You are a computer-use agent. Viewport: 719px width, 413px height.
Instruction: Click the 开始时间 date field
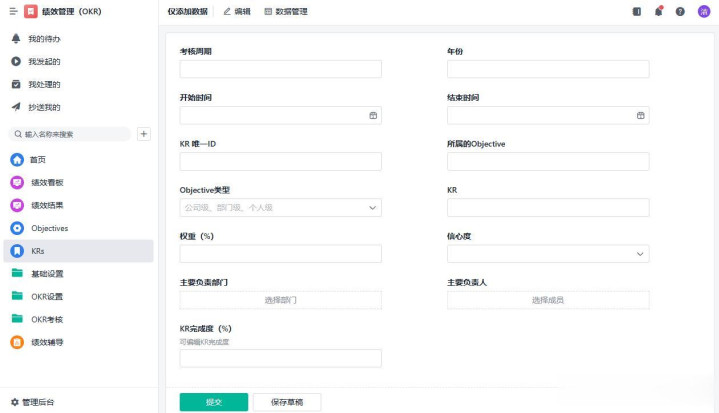[281, 116]
